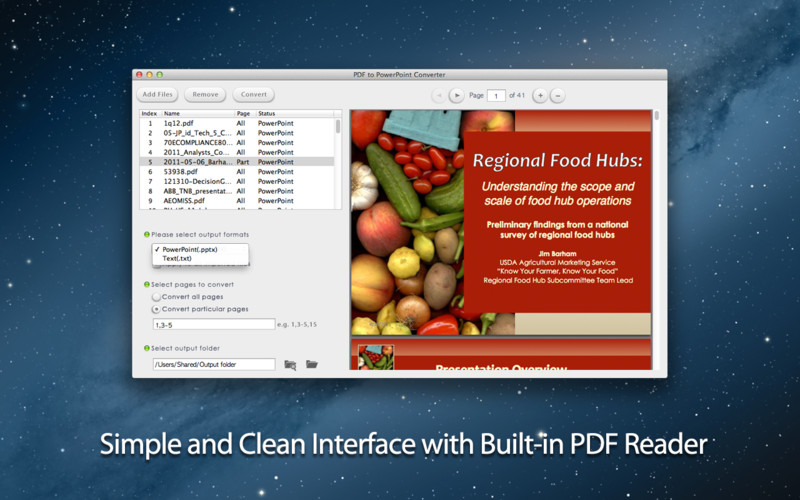The height and width of the screenshot is (500, 800).
Task: Click the Add Files button
Action: pos(158,94)
